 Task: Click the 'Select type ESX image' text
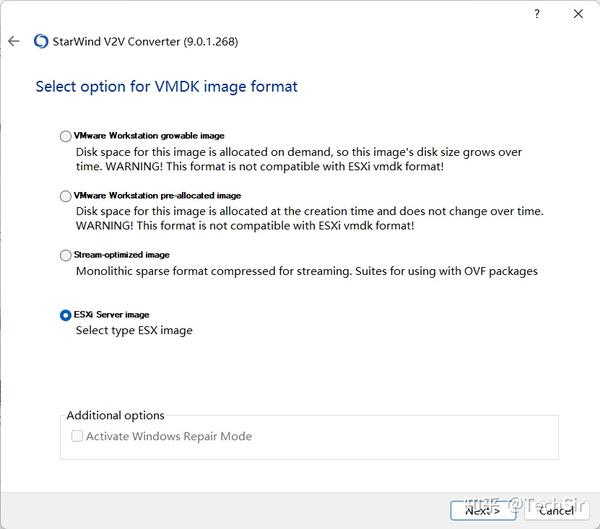134,330
